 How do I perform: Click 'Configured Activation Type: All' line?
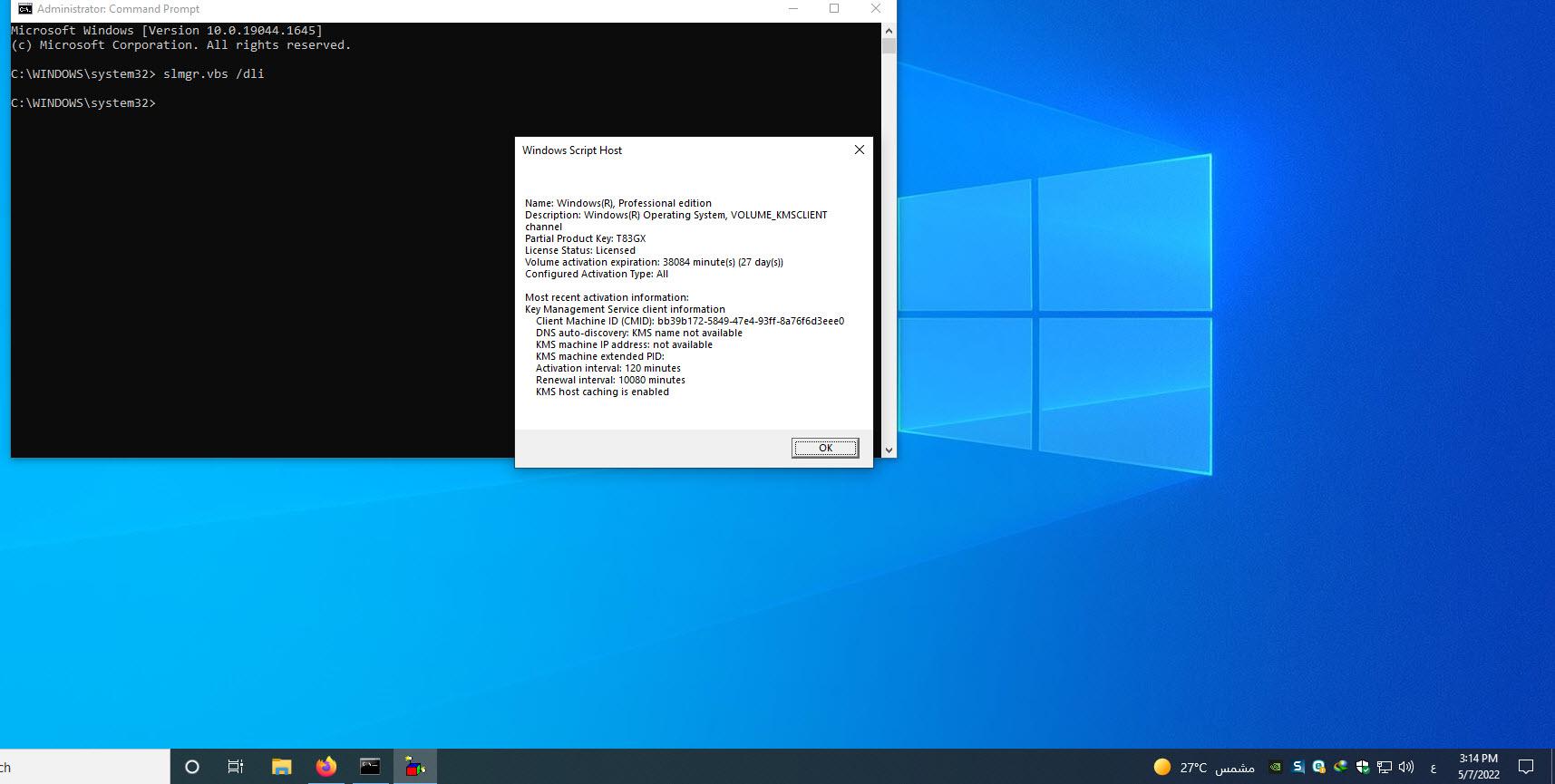(597, 274)
